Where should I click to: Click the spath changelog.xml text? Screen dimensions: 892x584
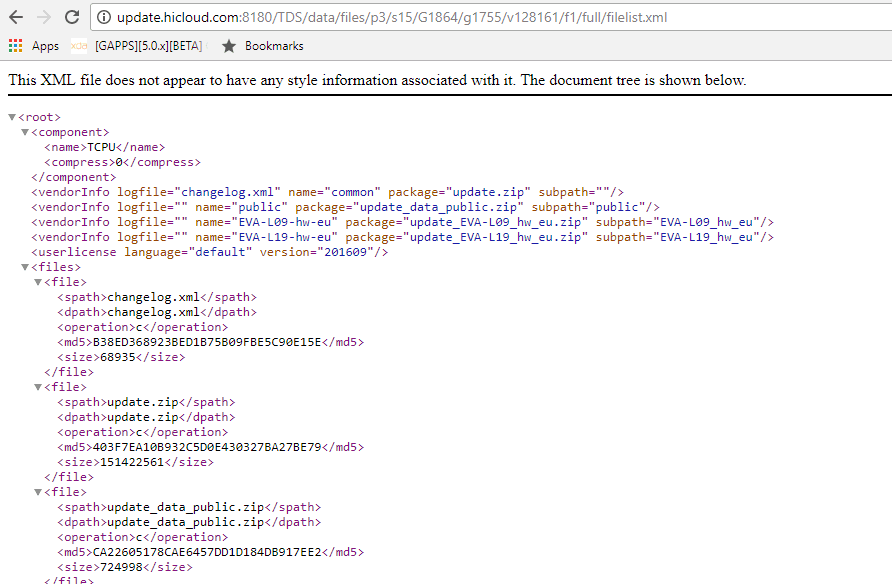pyautogui.click(x=154, y=297)
